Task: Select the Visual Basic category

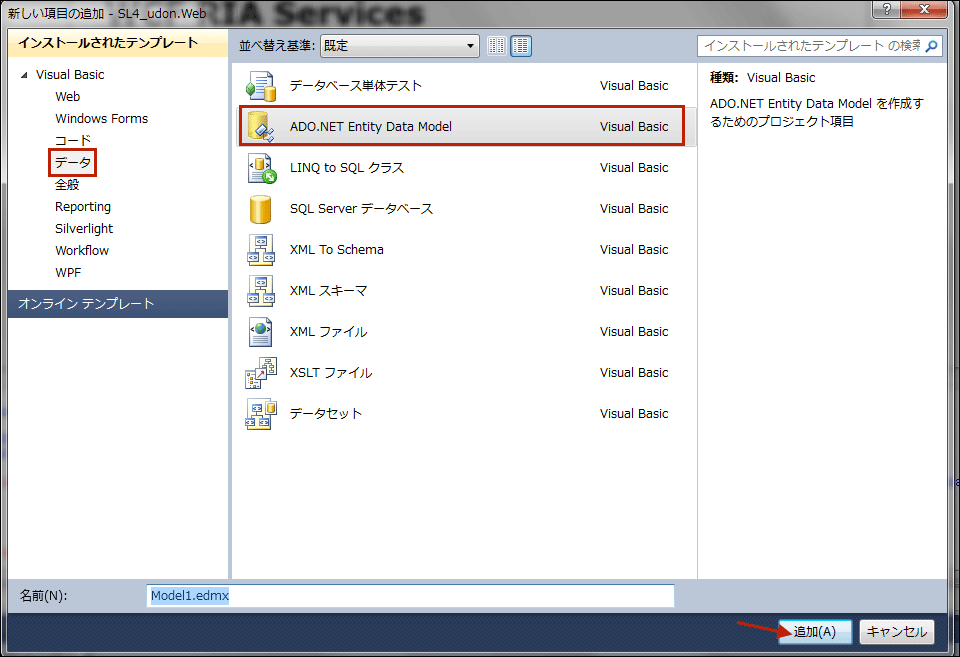Action: [70, 75]
